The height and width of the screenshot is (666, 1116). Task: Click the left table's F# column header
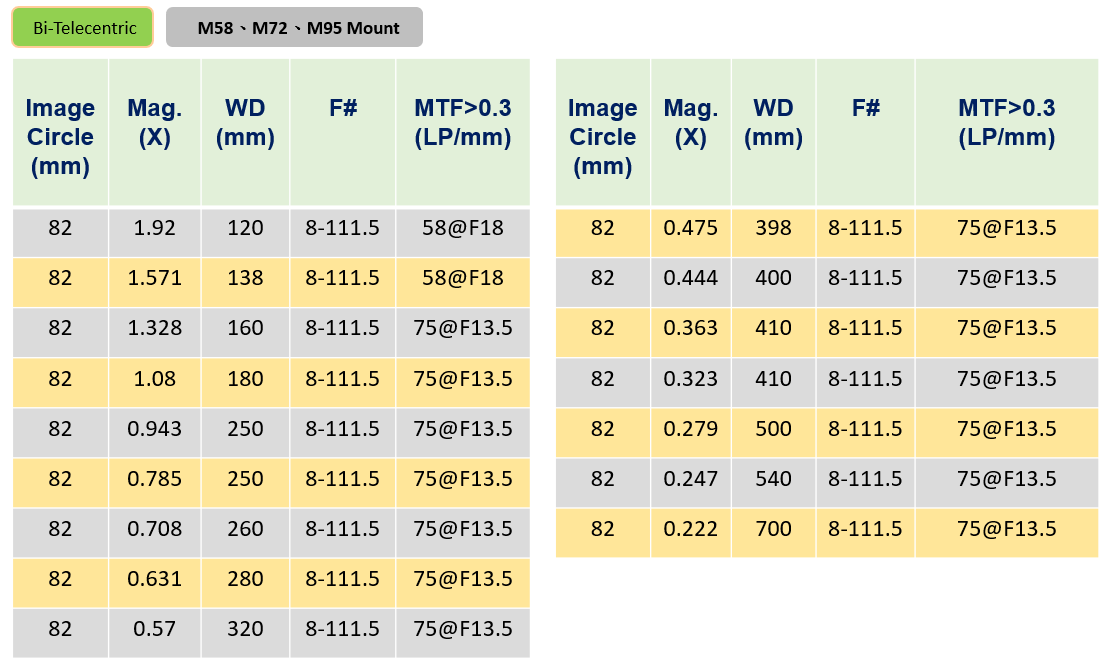[x=342, y=133]
